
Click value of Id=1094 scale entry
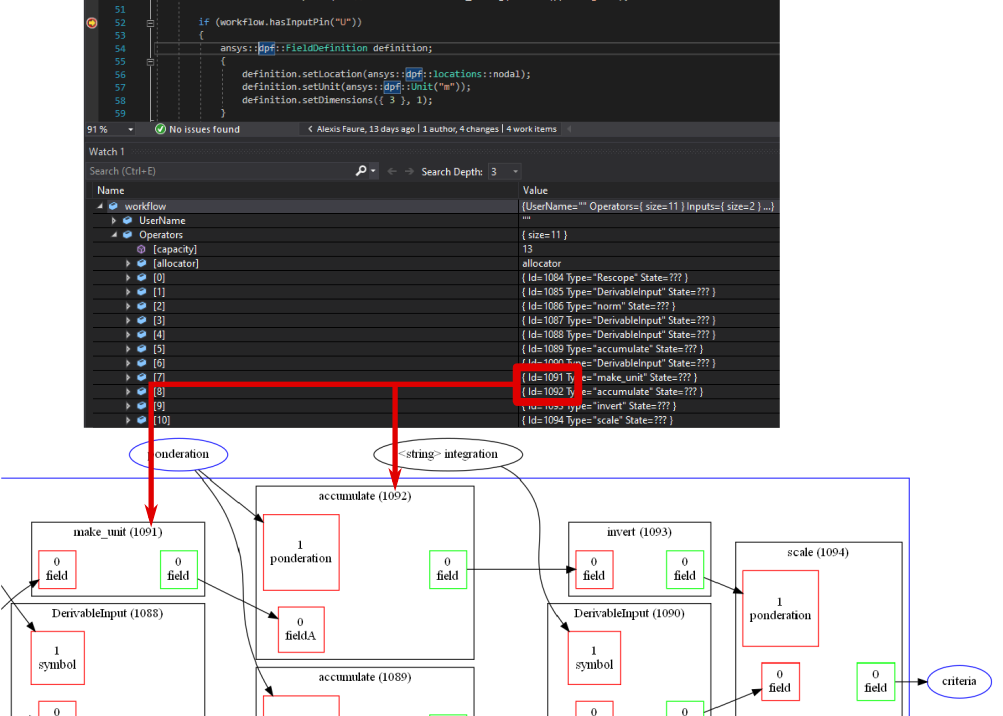[x=597, y=420]
